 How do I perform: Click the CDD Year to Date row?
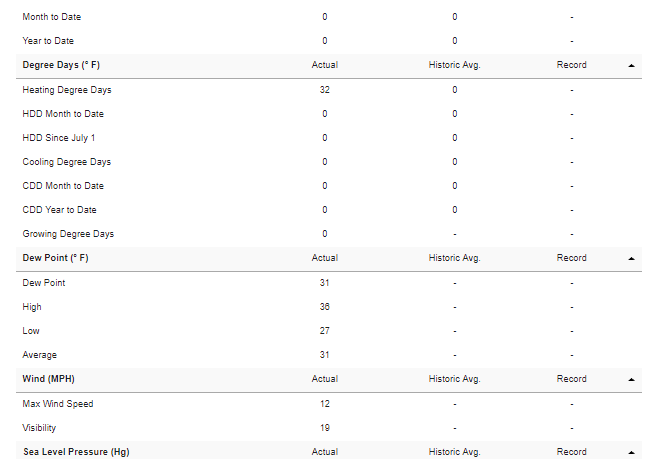pyautogui.click(x=329, y=210)
